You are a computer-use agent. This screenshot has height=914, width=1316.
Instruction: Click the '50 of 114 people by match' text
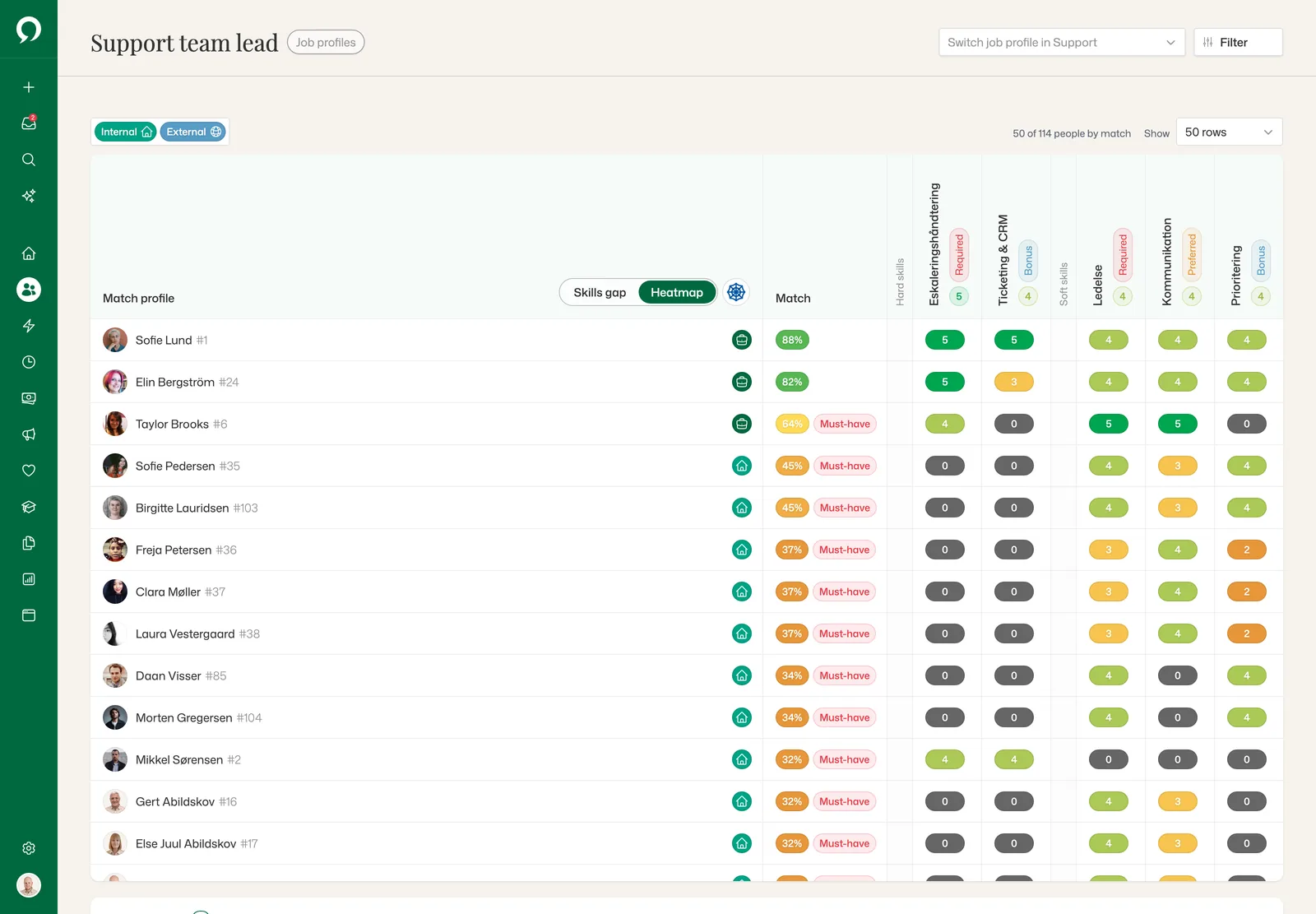click(1072, 133)
